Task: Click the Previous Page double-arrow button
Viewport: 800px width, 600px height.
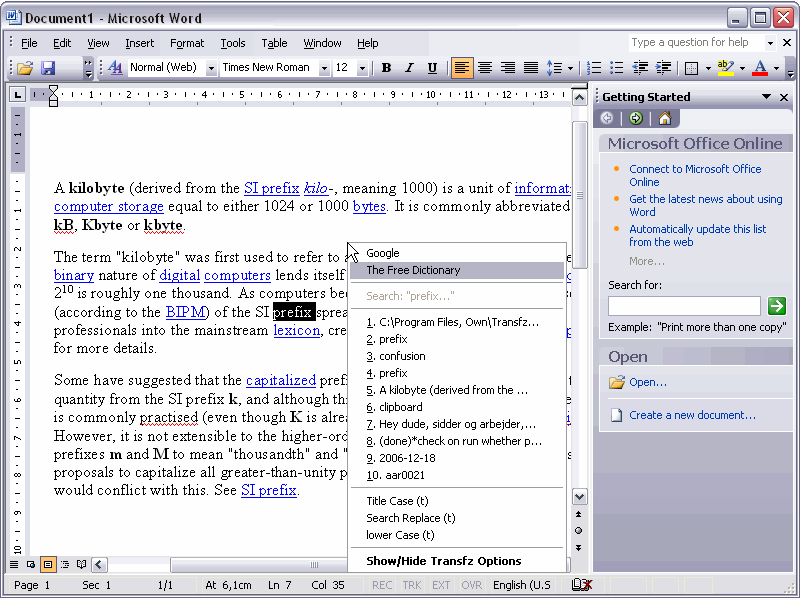Action: point(579,514)
